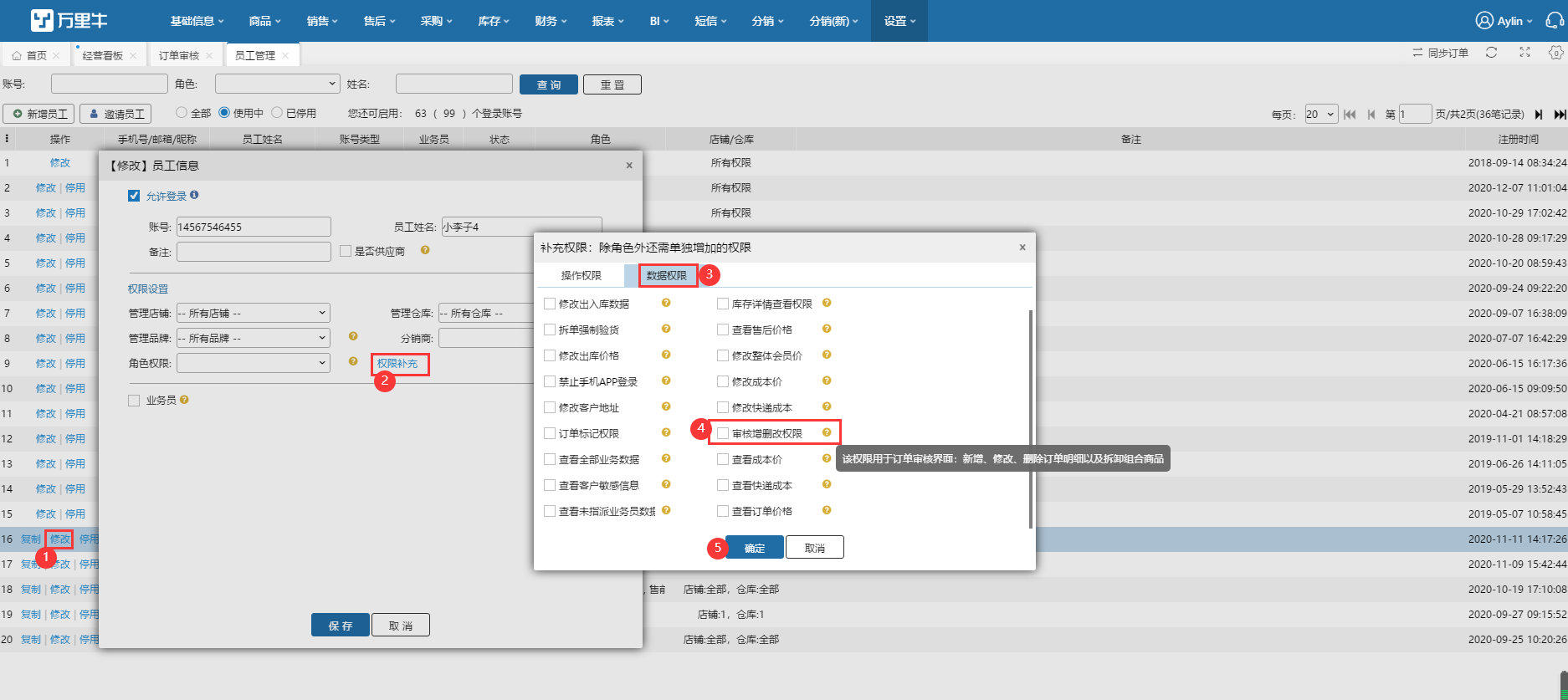
Task: Go to the last page icon
Action: pyautogui.click(x=1560, y=115)
